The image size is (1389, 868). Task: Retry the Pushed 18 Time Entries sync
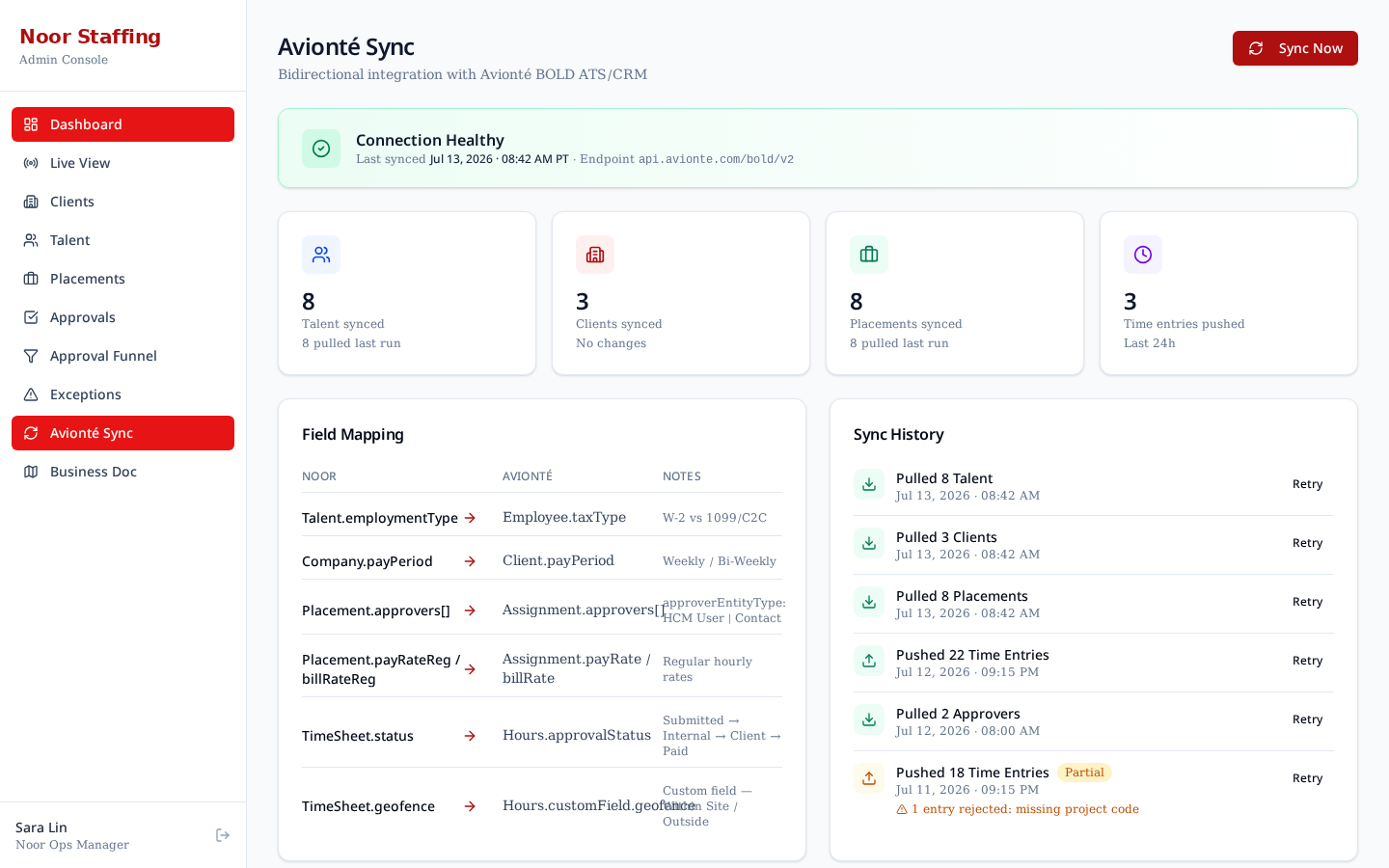[x=1307, y=778]
